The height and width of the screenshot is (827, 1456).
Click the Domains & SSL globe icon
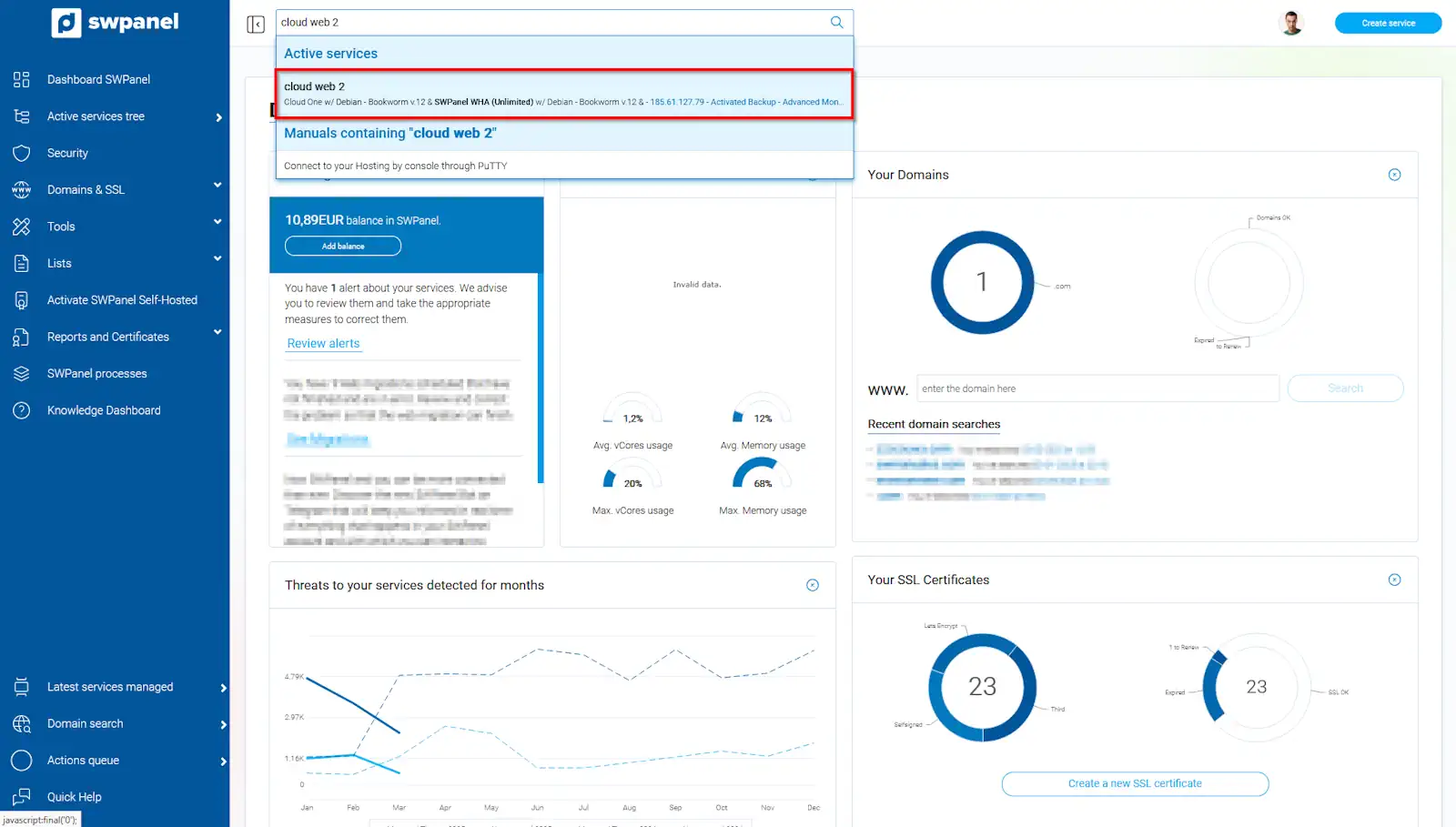click(22, 190)
